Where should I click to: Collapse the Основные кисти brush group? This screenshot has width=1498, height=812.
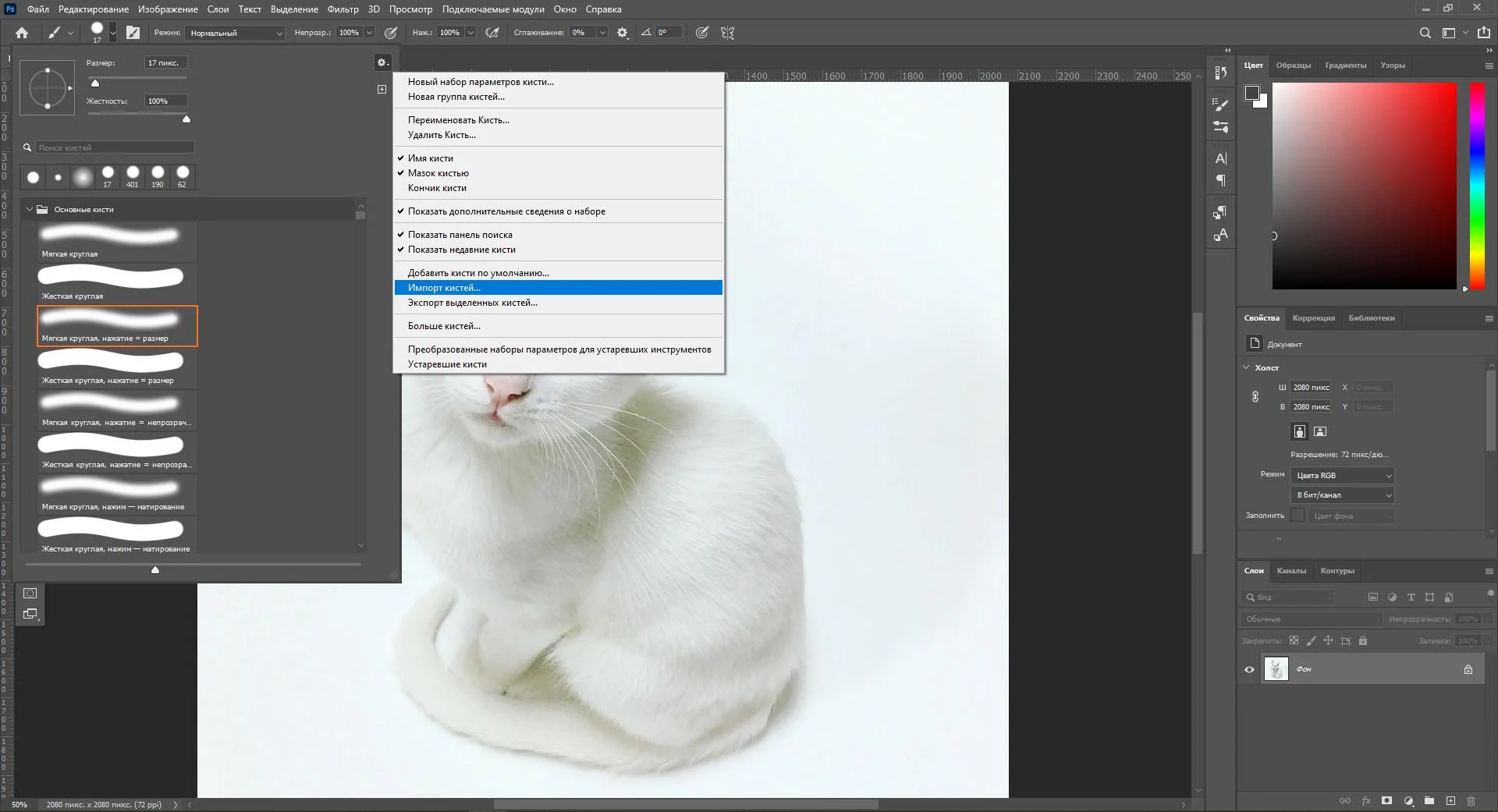[30, 209]
